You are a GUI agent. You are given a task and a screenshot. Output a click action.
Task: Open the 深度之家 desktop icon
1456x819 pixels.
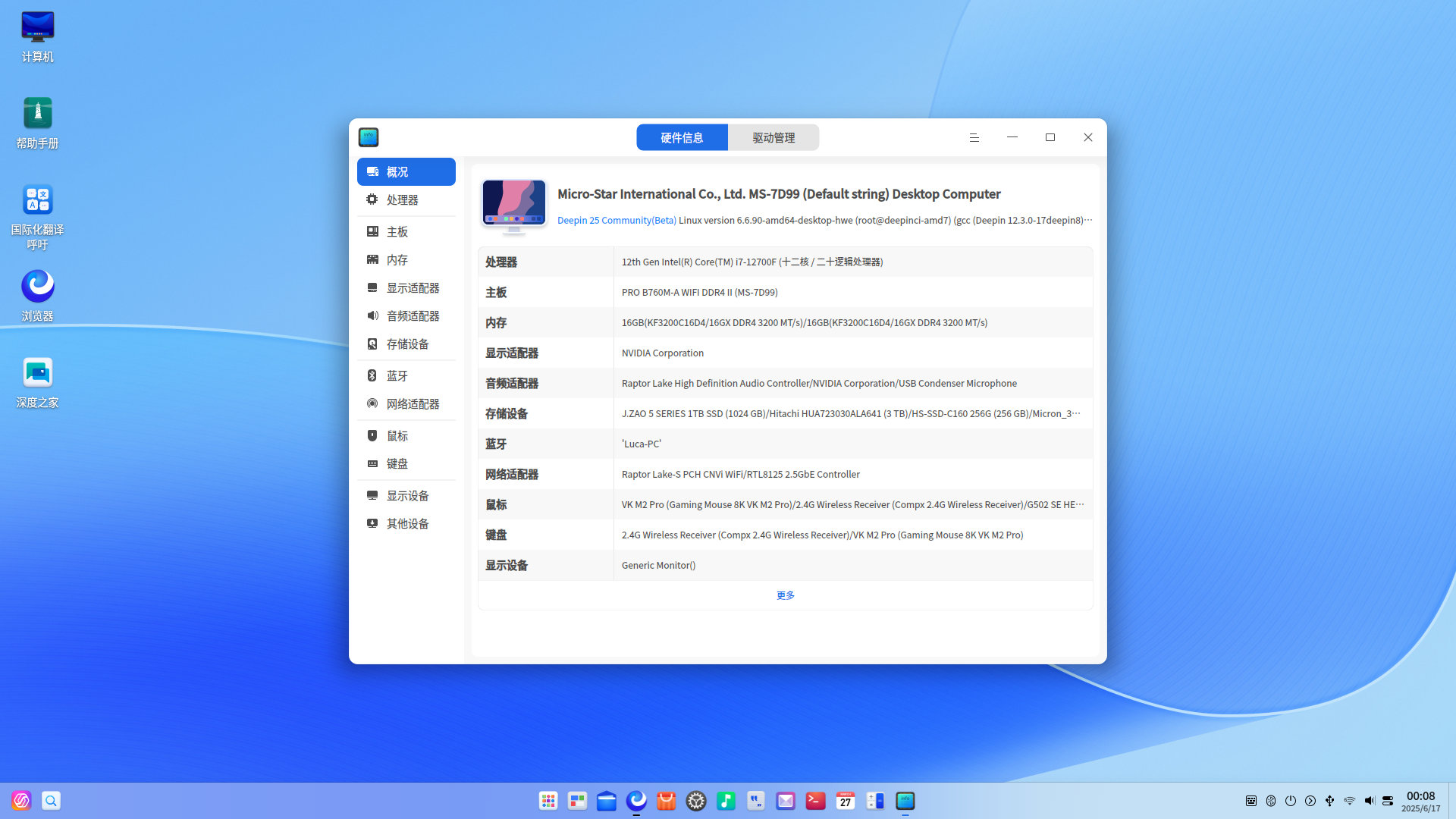click(x=37, y=382)
